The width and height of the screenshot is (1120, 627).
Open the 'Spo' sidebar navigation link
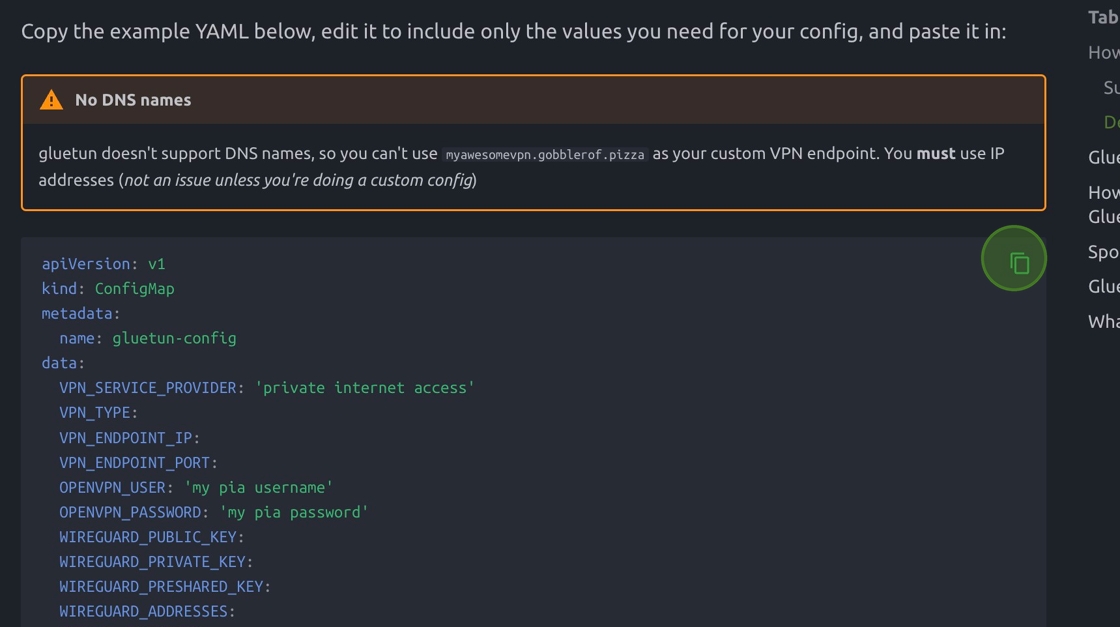1104,251
